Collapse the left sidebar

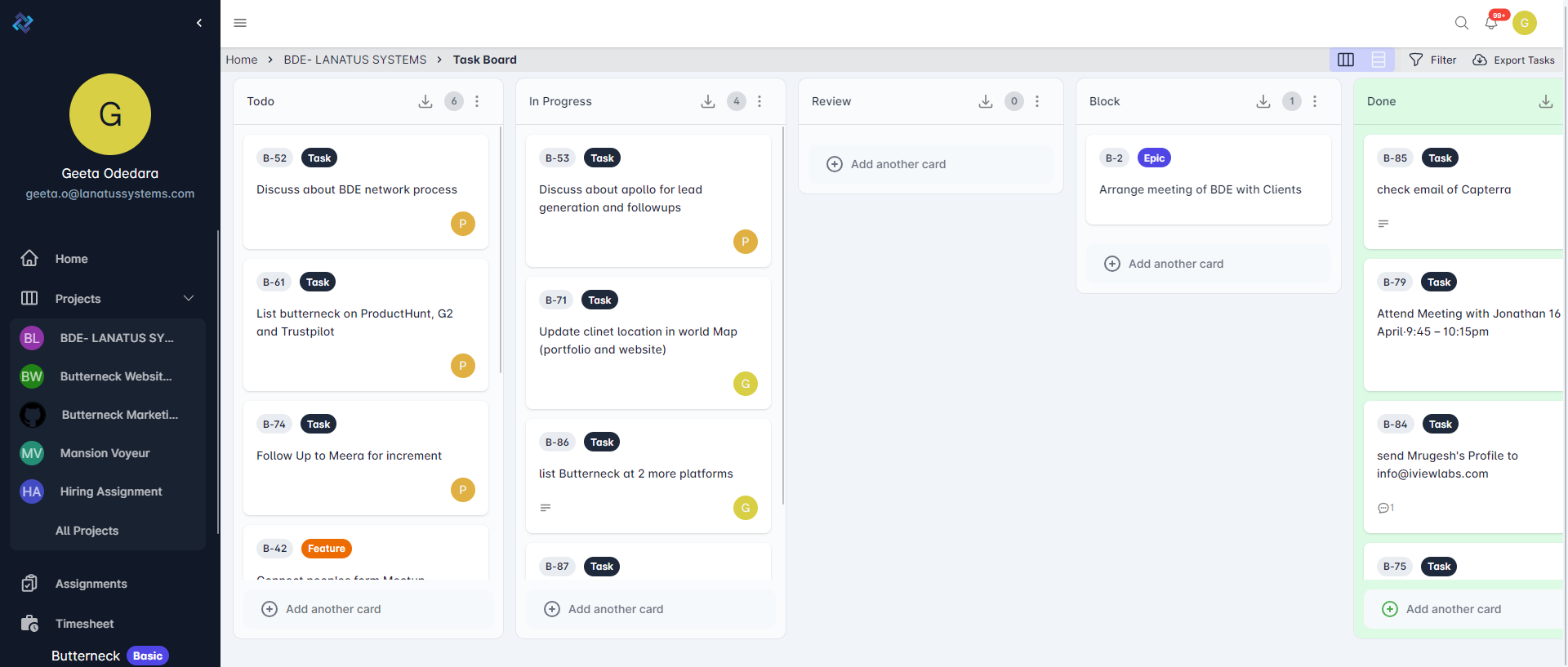click(x=199, y=23)
